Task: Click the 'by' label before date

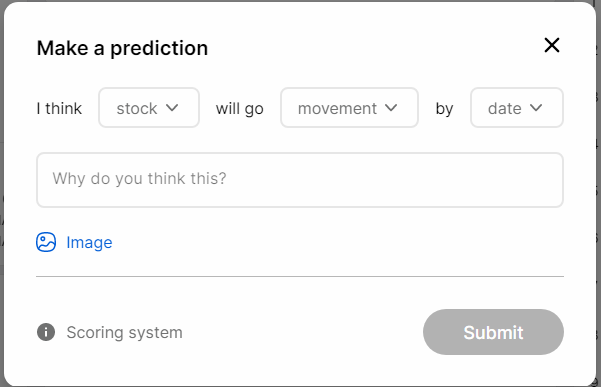Action: 444,109
